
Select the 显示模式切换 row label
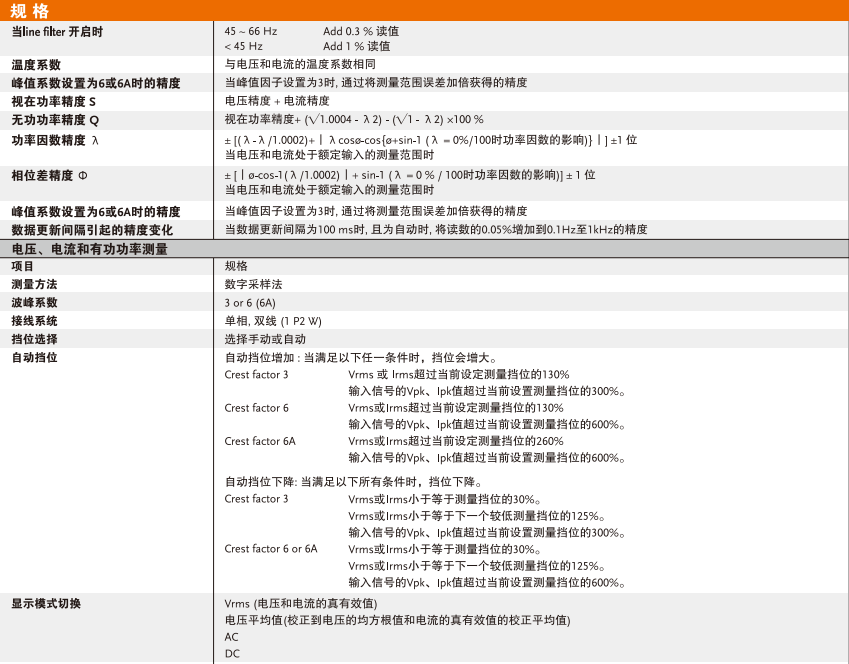[46, 604]
